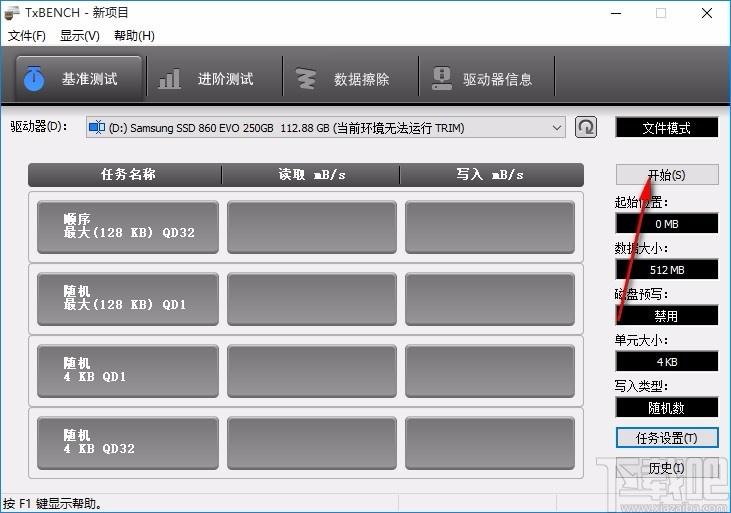Click the 单元大小: label
Image resolution: width=731 pixels, height=513 pixels.
click(x=641, y=340)
